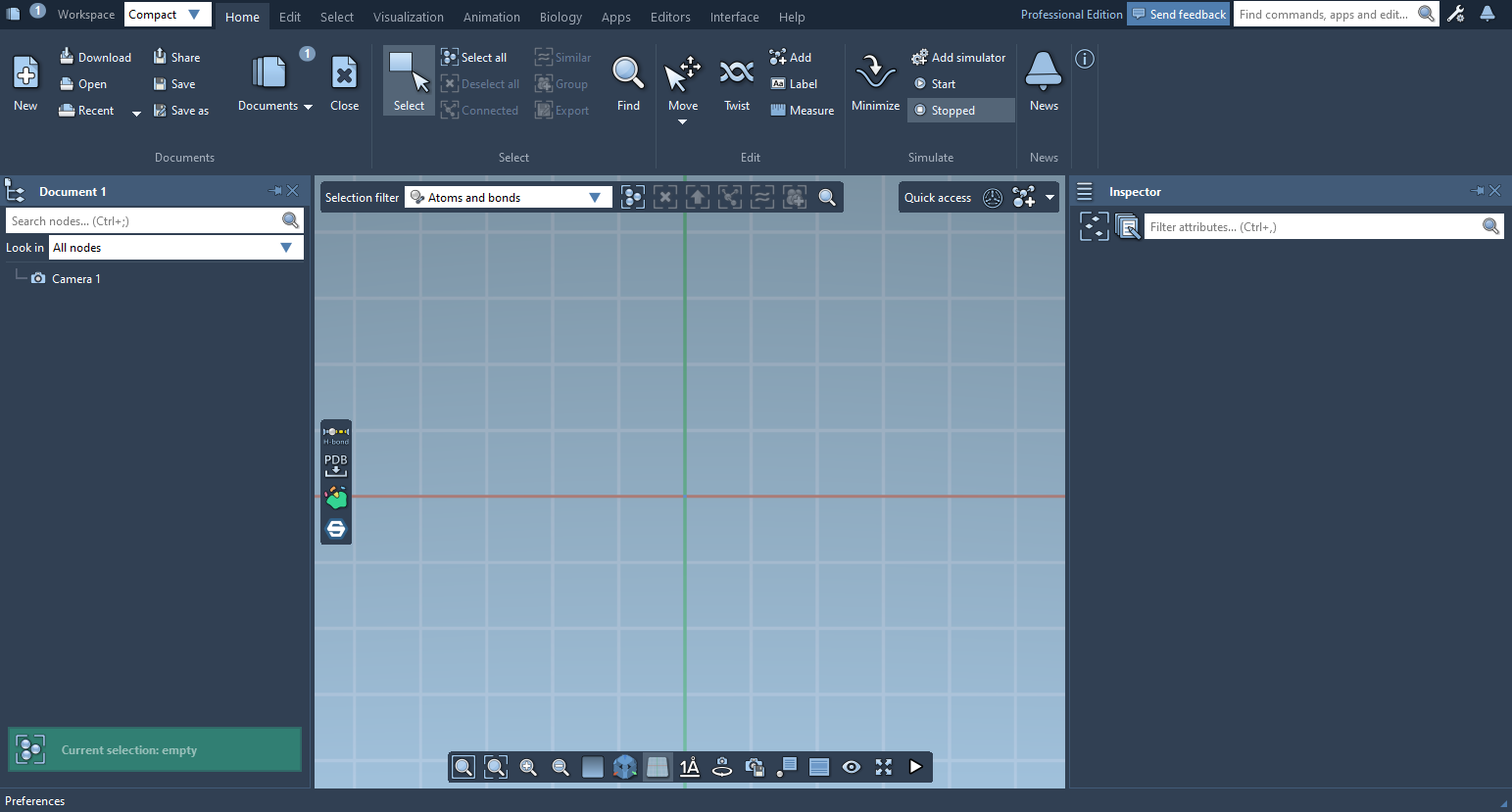Open the view cube orientation icon
The image size is (1512, 812).
(x=625, y=767)
